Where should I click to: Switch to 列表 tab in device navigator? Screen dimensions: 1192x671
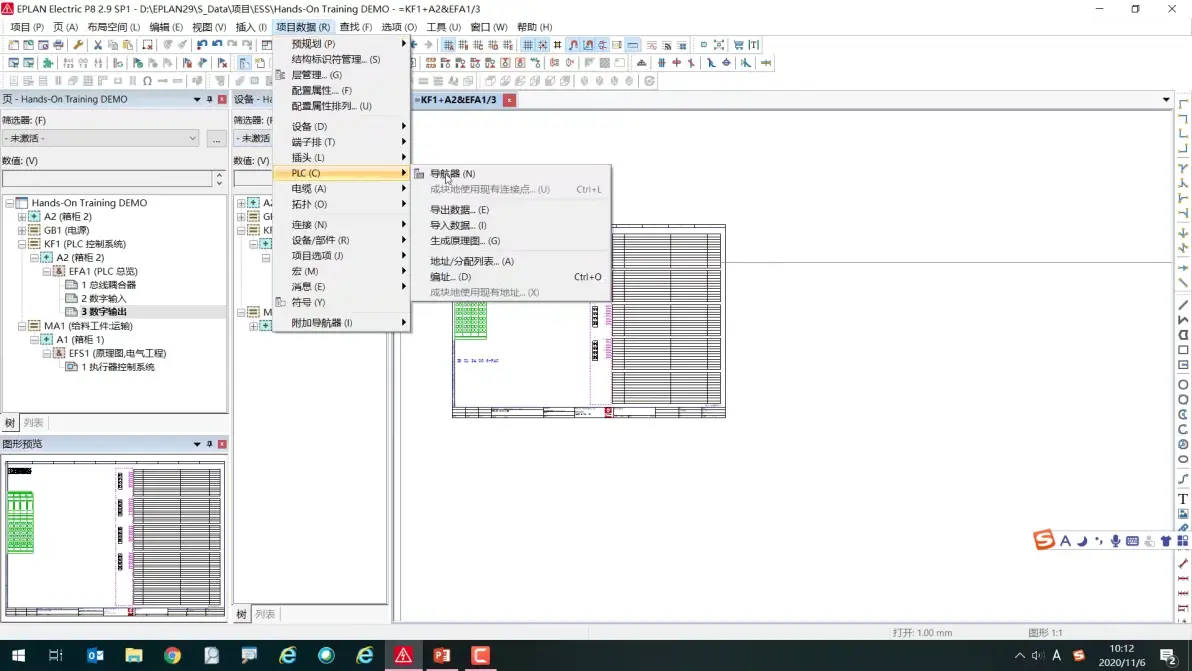click(x=265, y=614)
